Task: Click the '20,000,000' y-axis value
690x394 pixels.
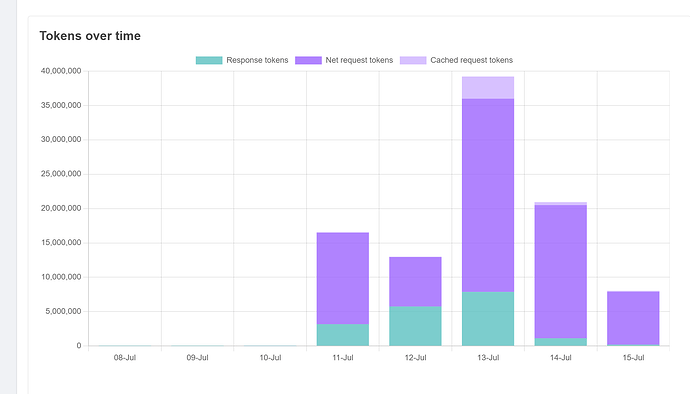Action: coord(61,208)
